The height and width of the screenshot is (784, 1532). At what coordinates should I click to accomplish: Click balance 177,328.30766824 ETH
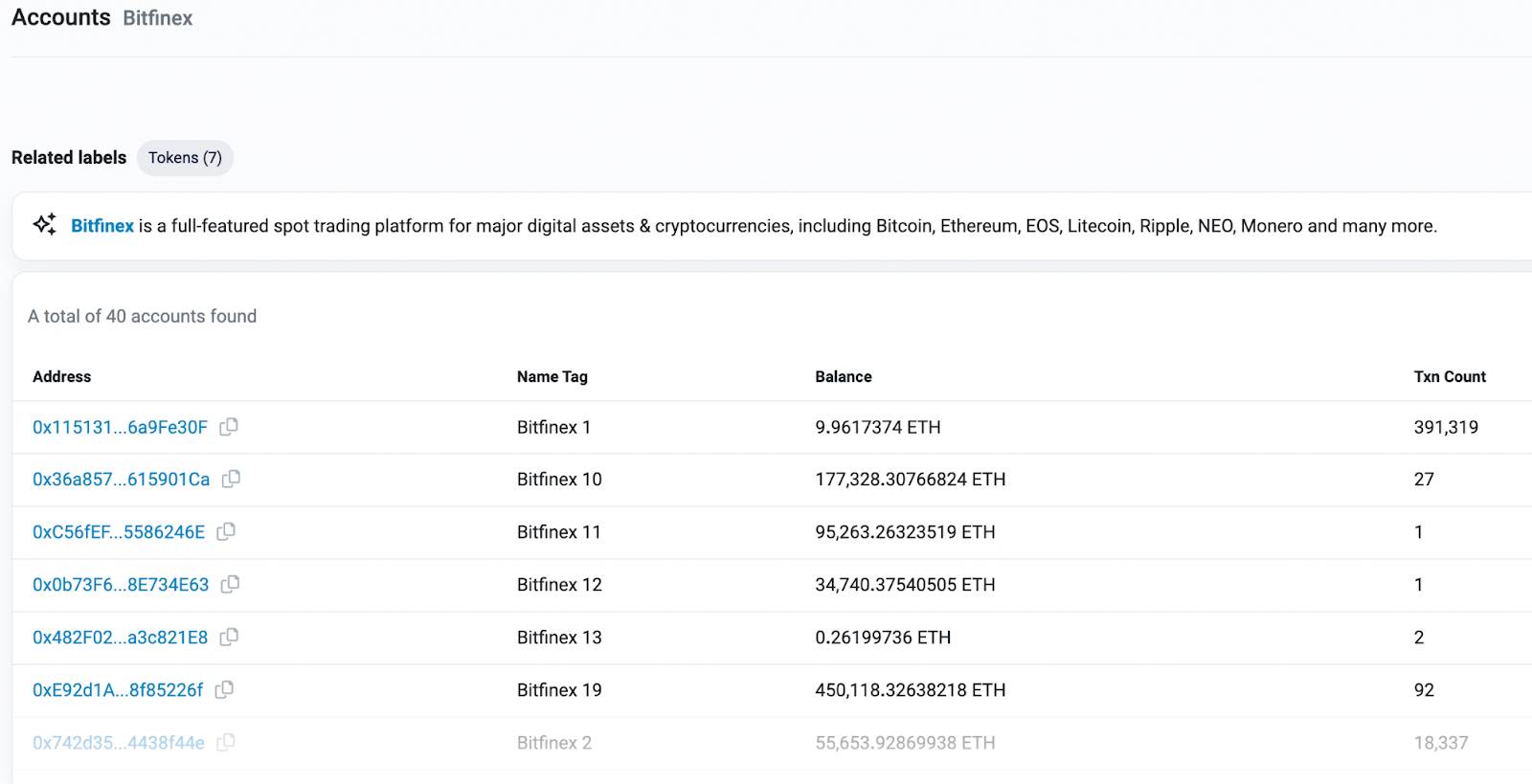911,479
